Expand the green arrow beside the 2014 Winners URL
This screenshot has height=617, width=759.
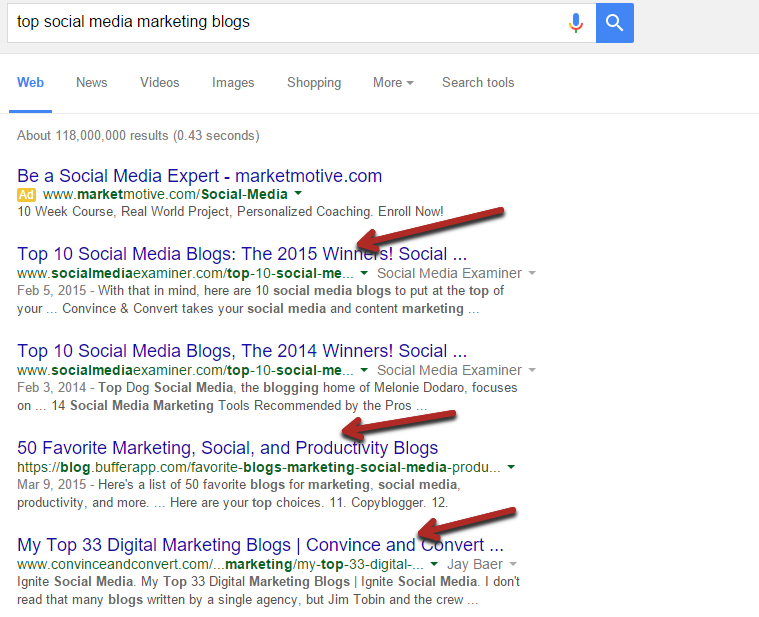(364, 370)
